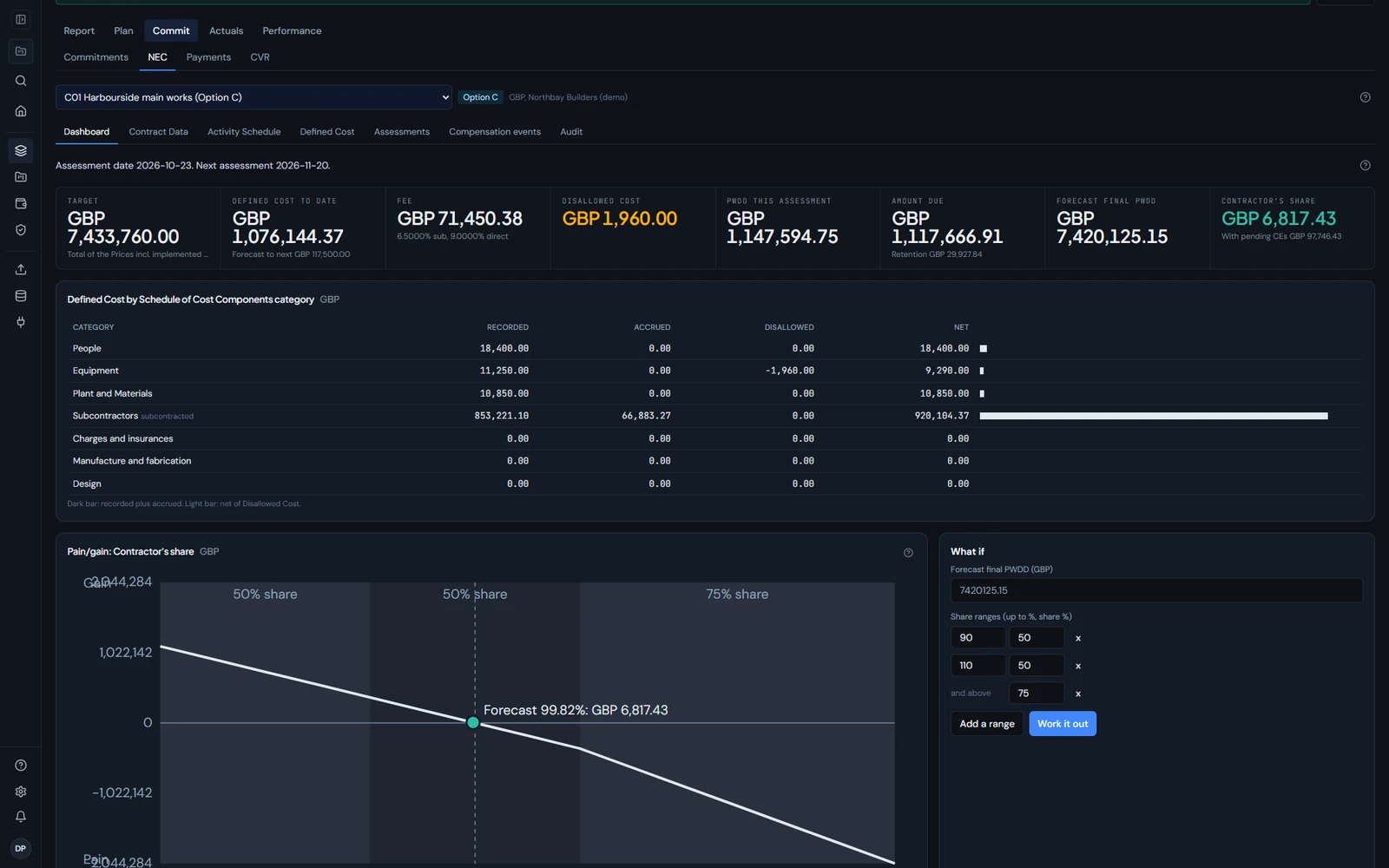Select the stacked layers icon in sidebar
This screenshot has width=1389, height=868.
(21, 150)
